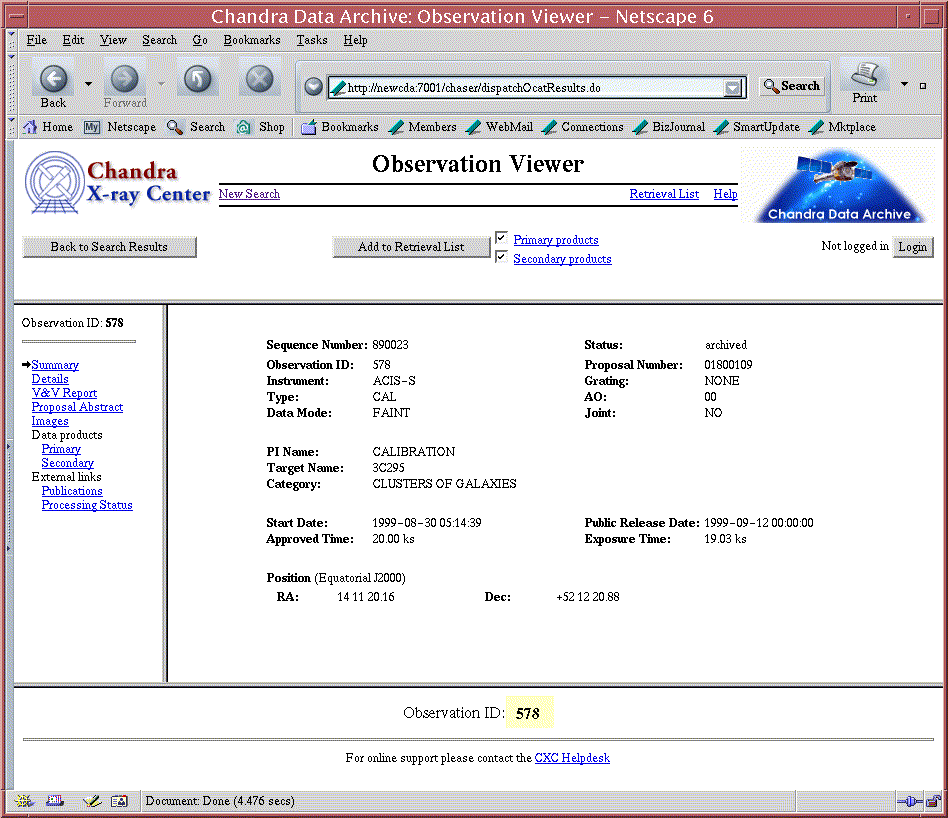This screenshot has width=948, height=818.
Task: Expand the URL history dropdown
Action: point(734,88)
